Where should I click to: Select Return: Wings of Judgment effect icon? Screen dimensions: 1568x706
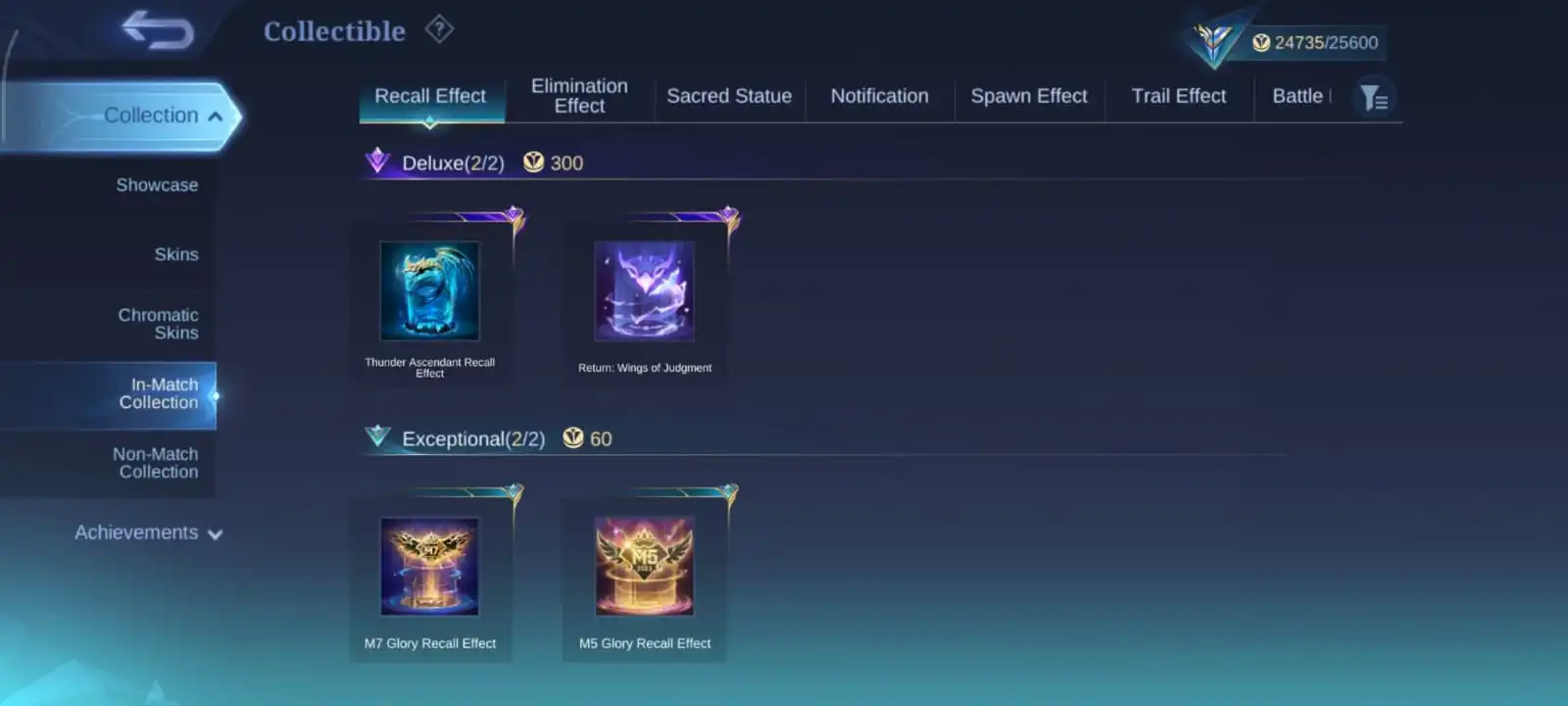(x=644, y=291)
